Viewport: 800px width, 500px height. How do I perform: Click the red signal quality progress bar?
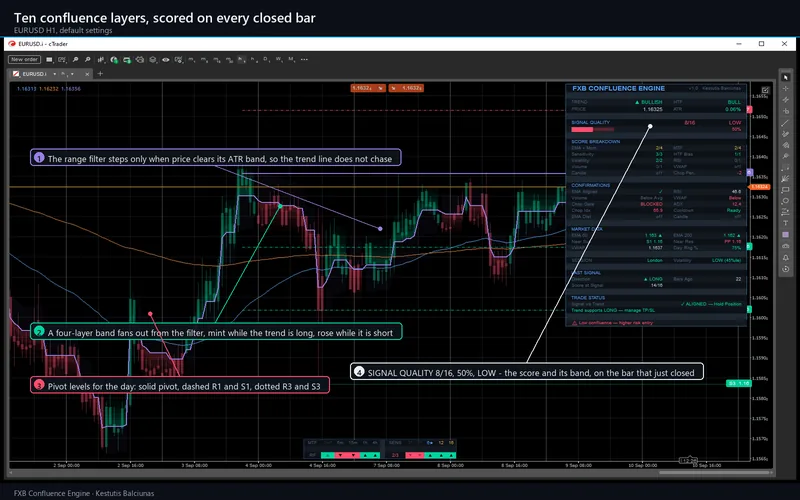click(582, 130)
